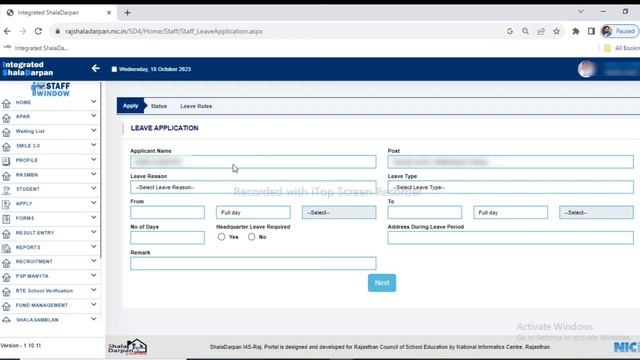Image resolution: width=640 pixels, height=360 pixels.
Task: Click the STAFF WINDOW logo
Action: pyautogui.click(x=51, y=89)
